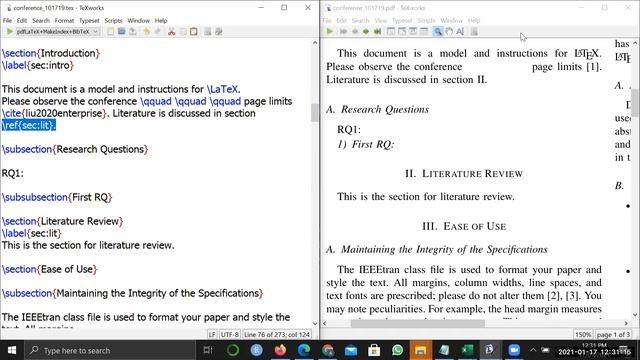Open Firefox from the taskbar
The image size is (640, 360).
(x=280, y=350)
